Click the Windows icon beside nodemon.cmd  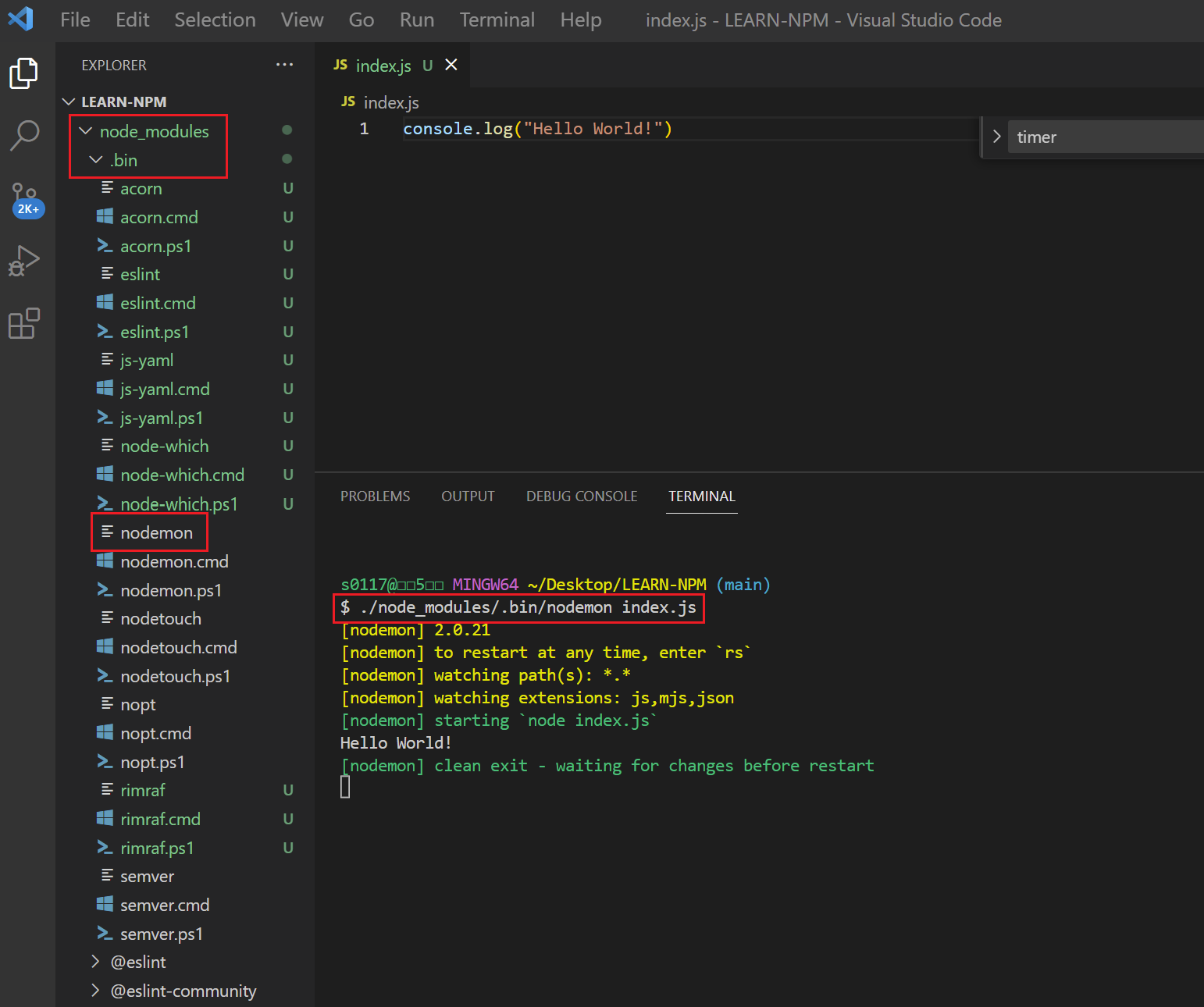click(x=105, y=560)
